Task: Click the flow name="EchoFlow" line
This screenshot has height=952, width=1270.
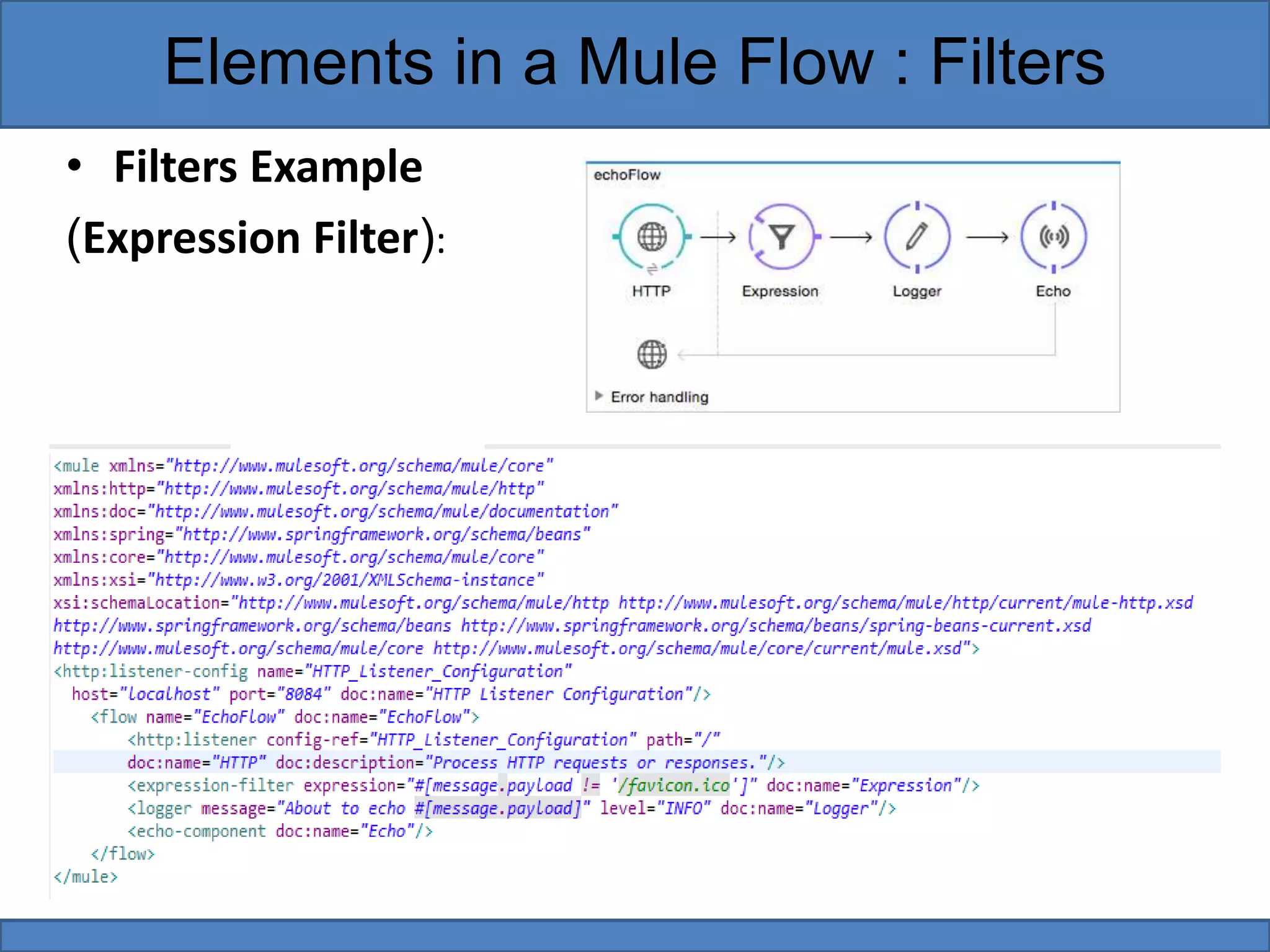Action: pos(285,717)
